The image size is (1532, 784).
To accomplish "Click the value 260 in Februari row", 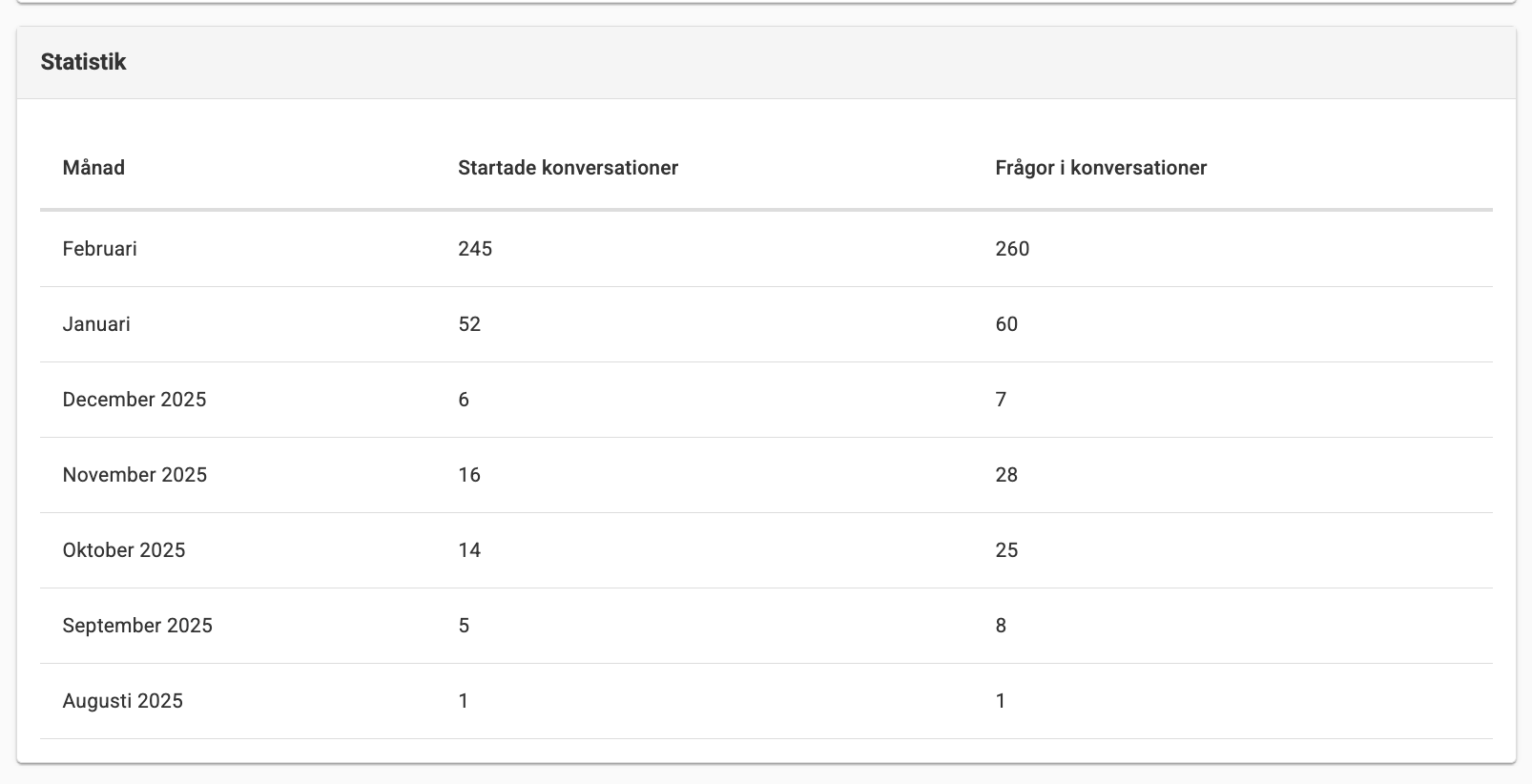I will (1012, 249).
